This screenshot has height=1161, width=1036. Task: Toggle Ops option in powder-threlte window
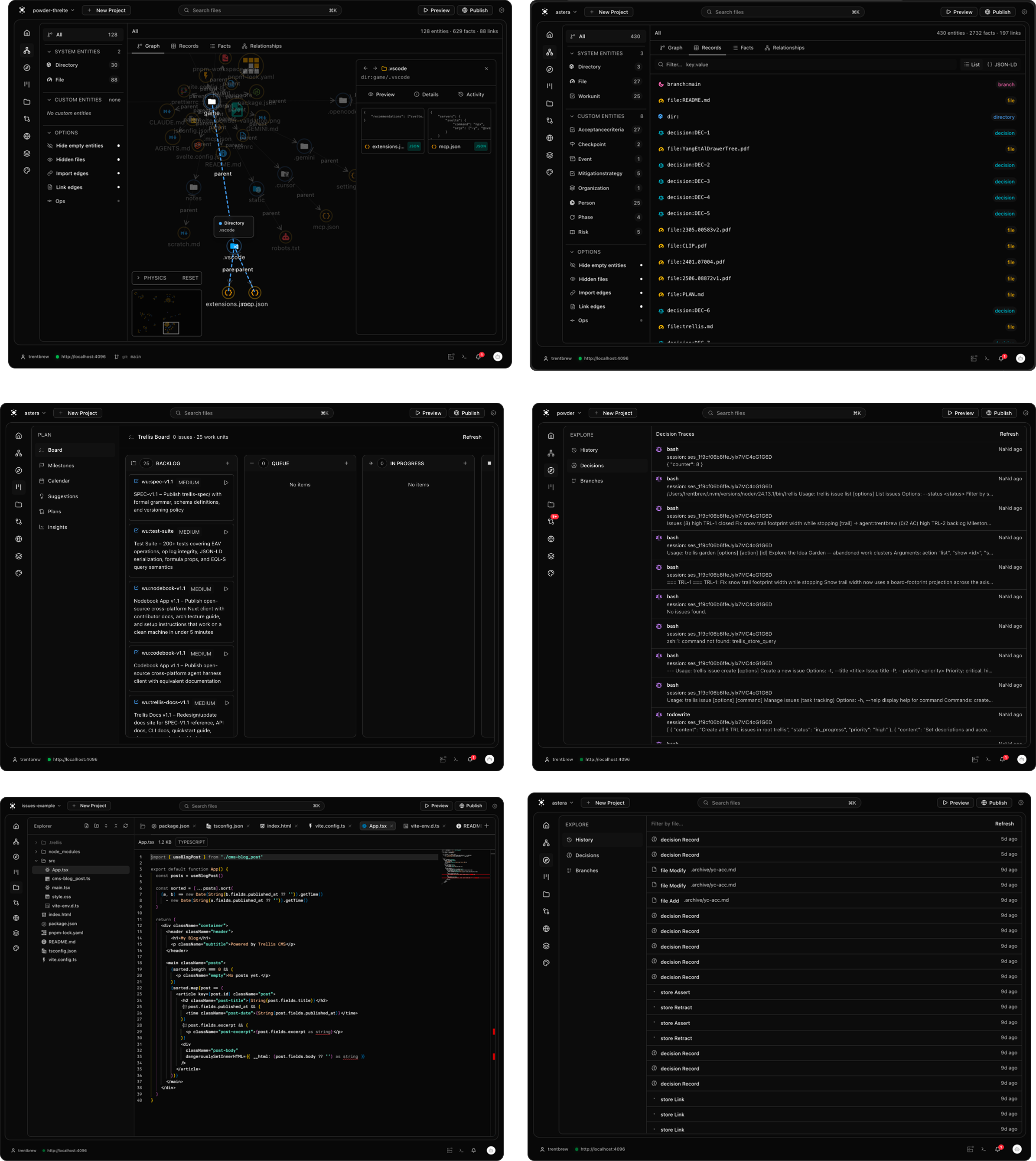click(84, 201)
